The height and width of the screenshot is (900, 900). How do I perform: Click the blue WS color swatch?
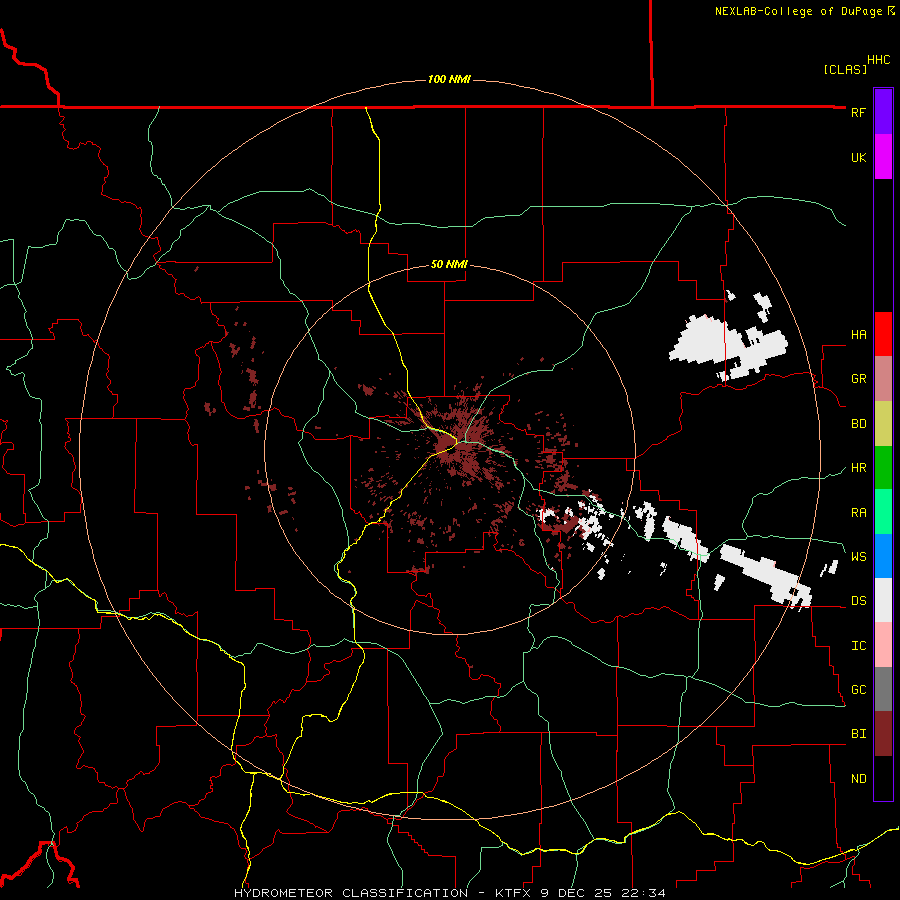tap(883, 556)
